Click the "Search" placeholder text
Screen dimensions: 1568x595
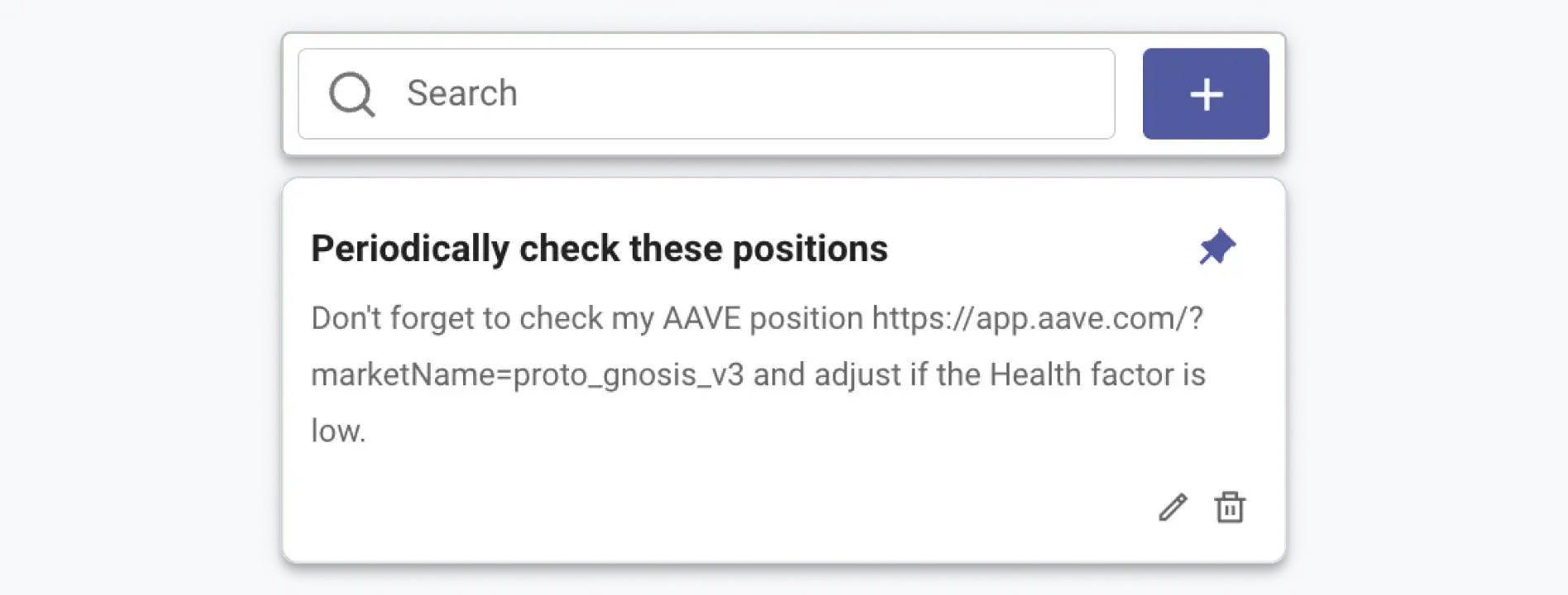461,93
